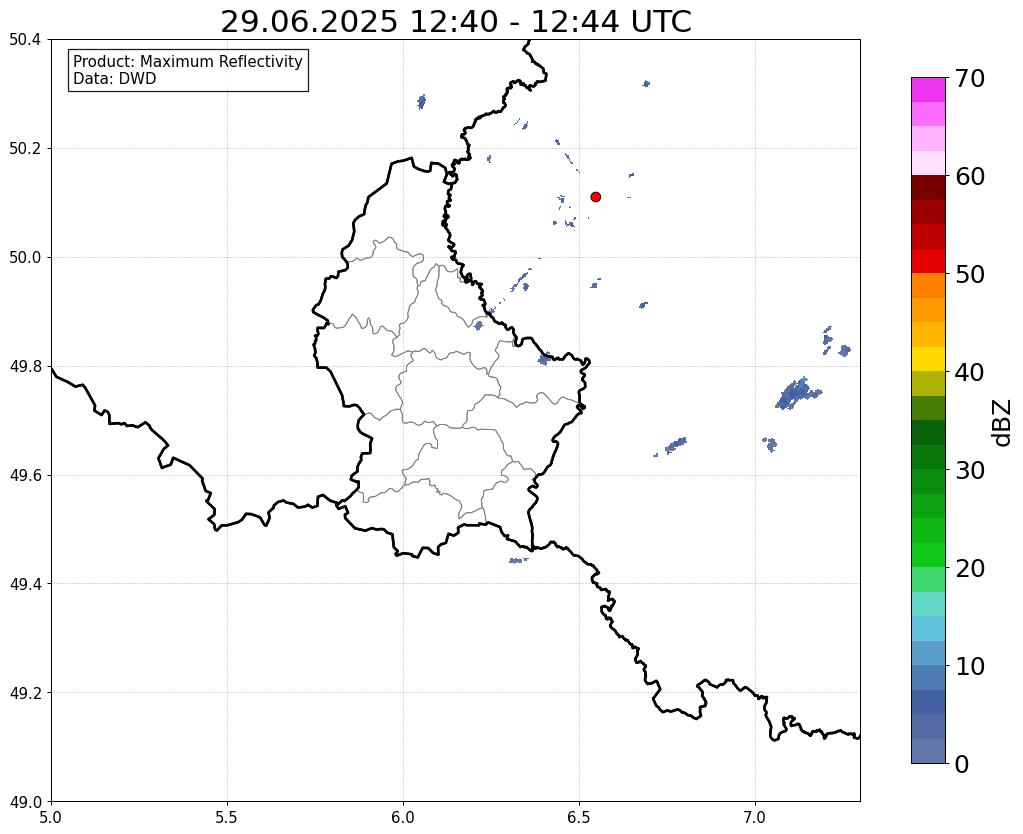Screen dimensions: 1023x834
Task: Click the red station marker dot
Action: tap(596, 196)
